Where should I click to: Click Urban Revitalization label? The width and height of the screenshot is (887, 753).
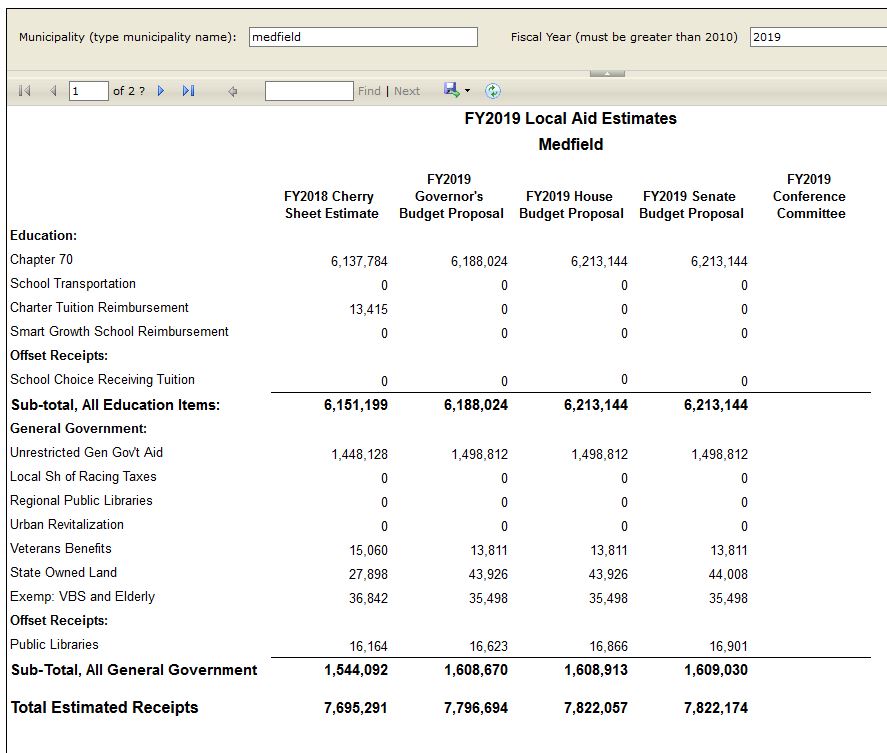(x=67, y=524)
